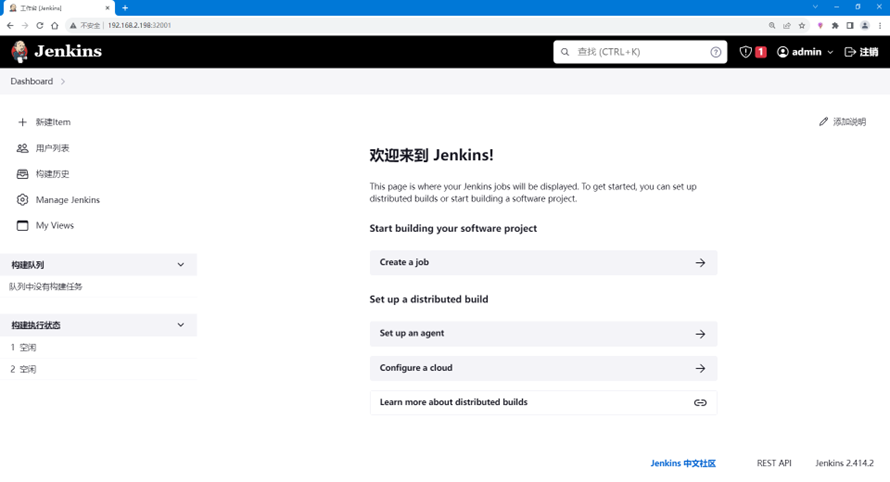
Task: Click the 添加说明 link
Action: (849, 121)
